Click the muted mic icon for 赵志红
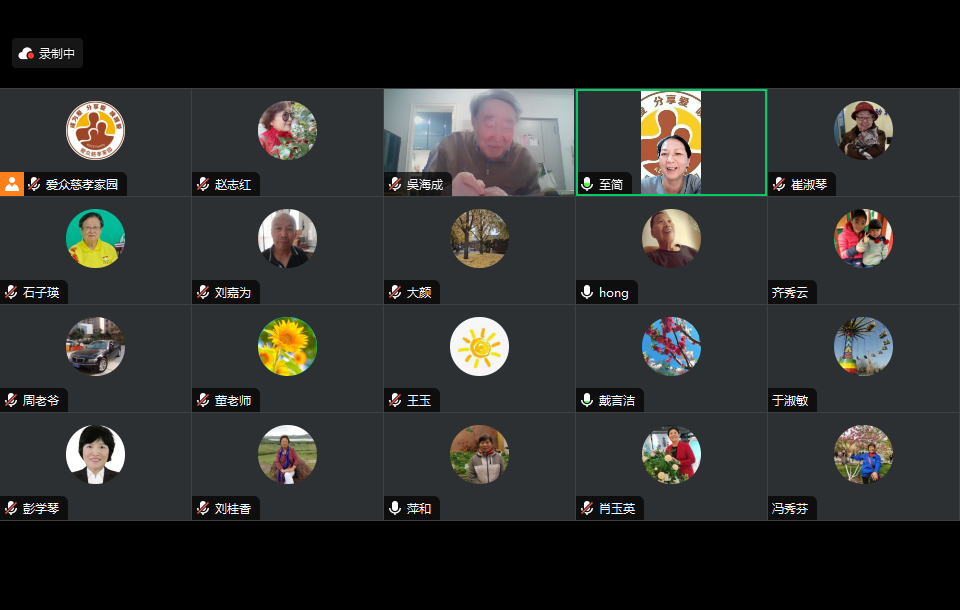960x610 pixels. [x=203, y=184]
